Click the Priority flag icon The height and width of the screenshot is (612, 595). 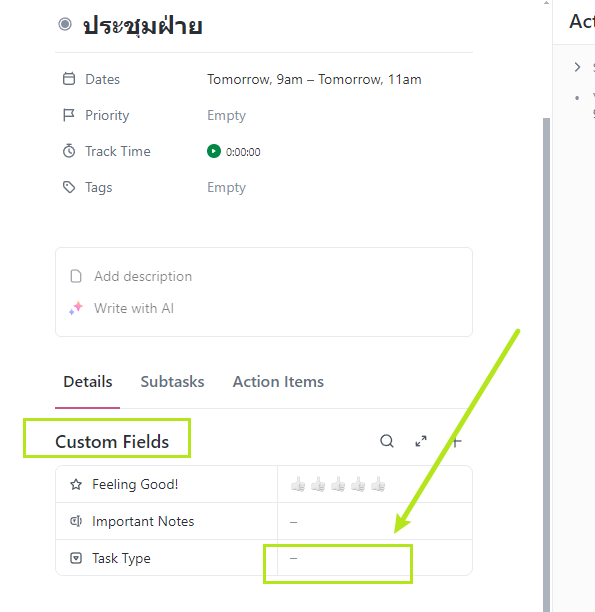coord(69,115)
